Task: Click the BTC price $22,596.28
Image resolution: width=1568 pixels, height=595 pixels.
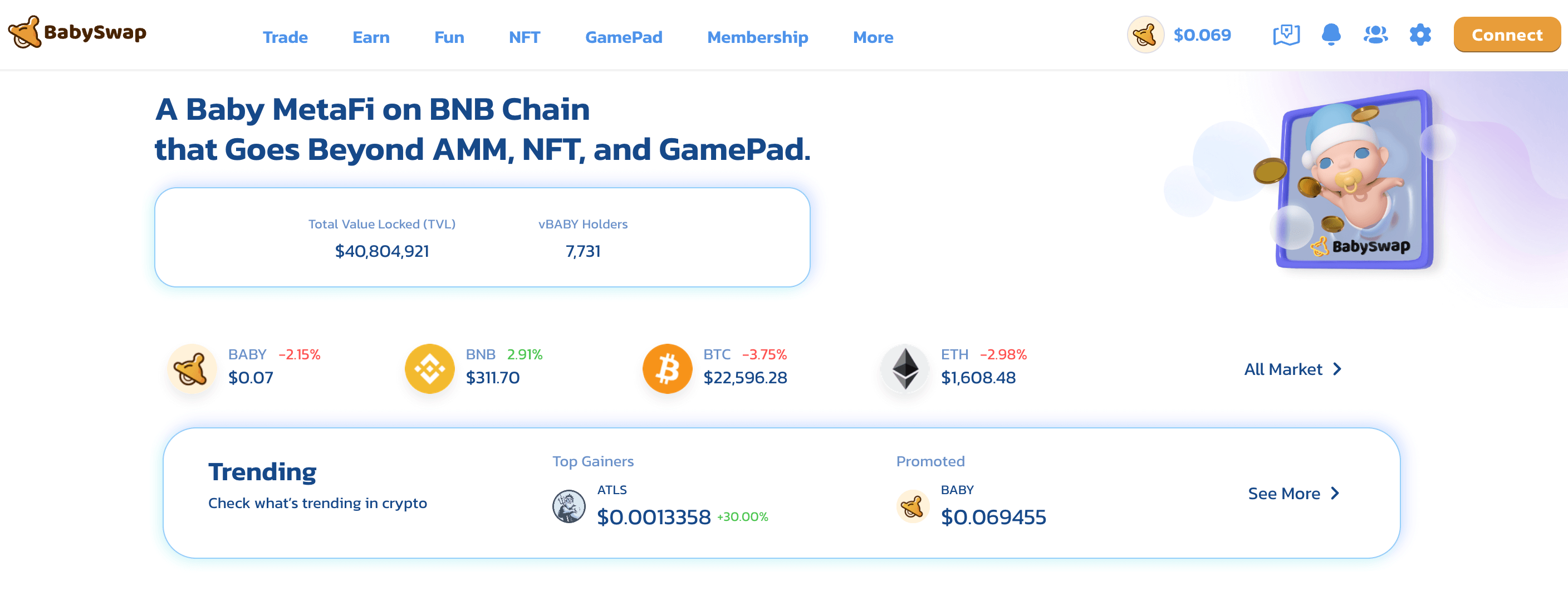Action: pos(745,378)
